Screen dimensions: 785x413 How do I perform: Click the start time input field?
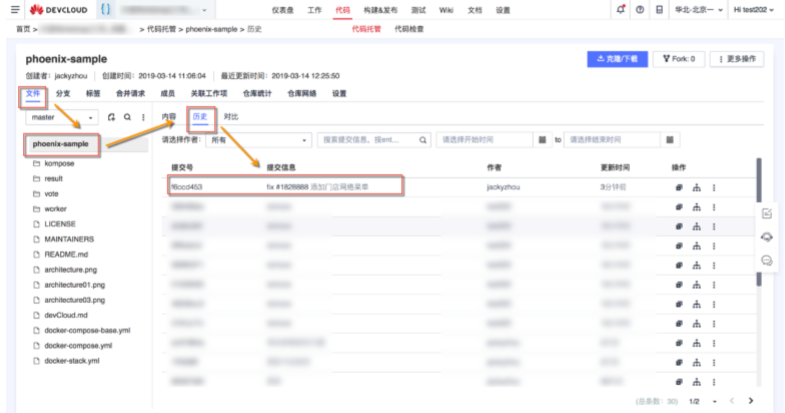pyautogui.click(x=485, y=140)
